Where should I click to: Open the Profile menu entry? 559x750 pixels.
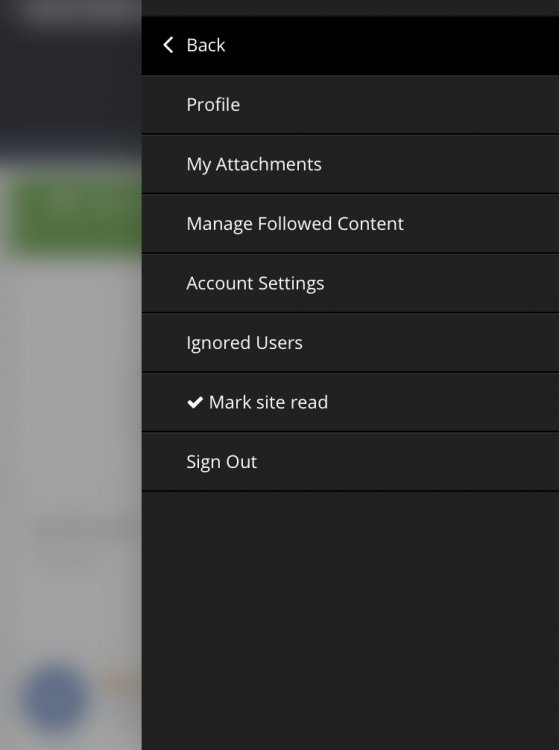(350, 105)
